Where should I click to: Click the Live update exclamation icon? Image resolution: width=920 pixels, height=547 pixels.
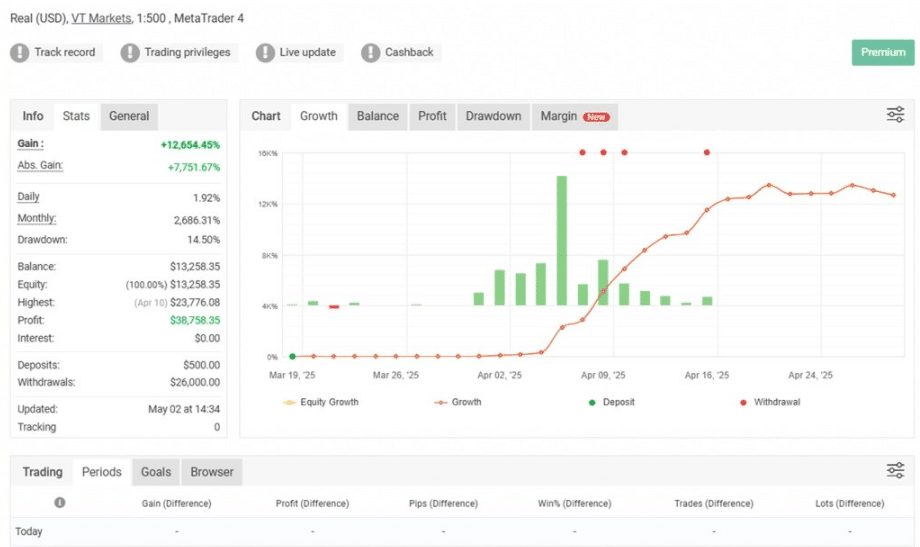(265, 53)
